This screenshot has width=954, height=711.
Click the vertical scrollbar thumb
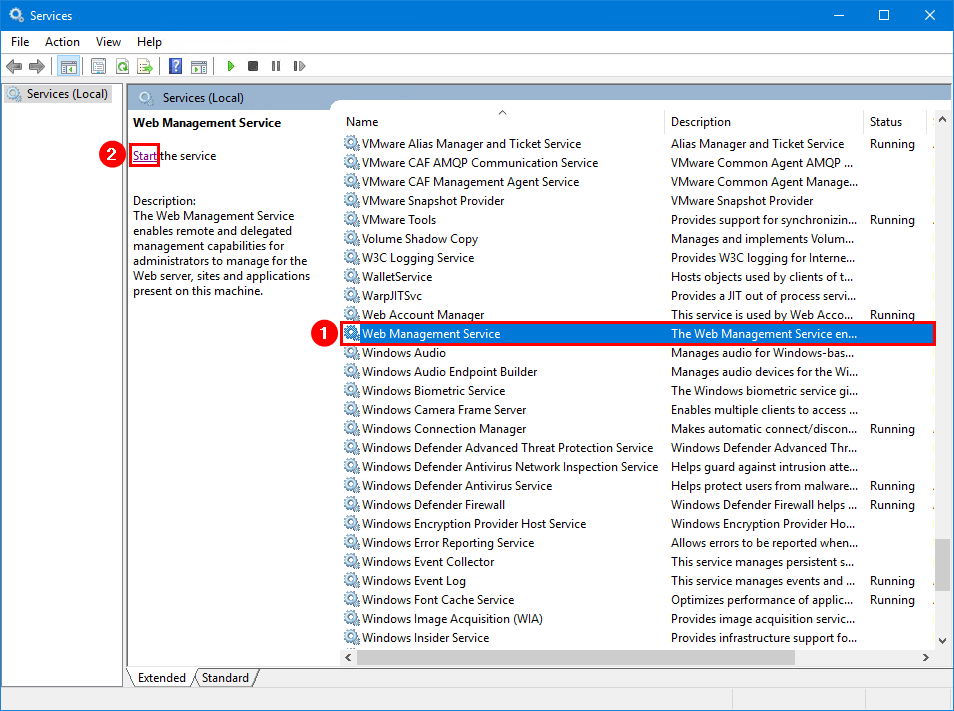942,564
